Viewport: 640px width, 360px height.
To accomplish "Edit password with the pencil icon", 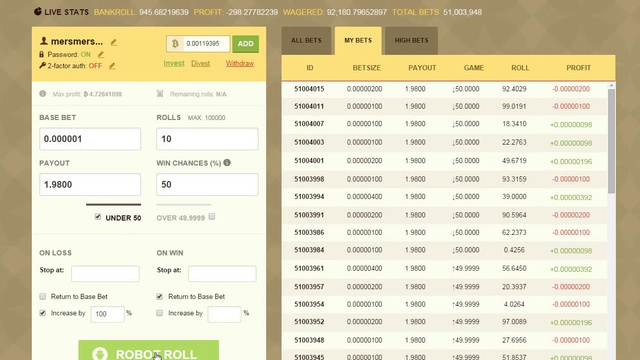I will 101,54.
